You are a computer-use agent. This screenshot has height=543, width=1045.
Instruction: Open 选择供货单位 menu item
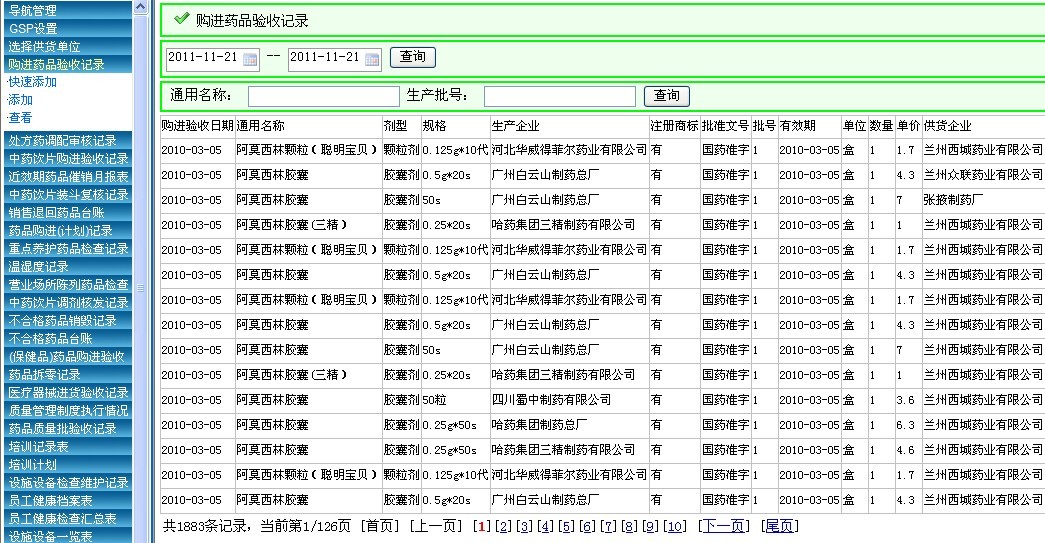point(66,46)
